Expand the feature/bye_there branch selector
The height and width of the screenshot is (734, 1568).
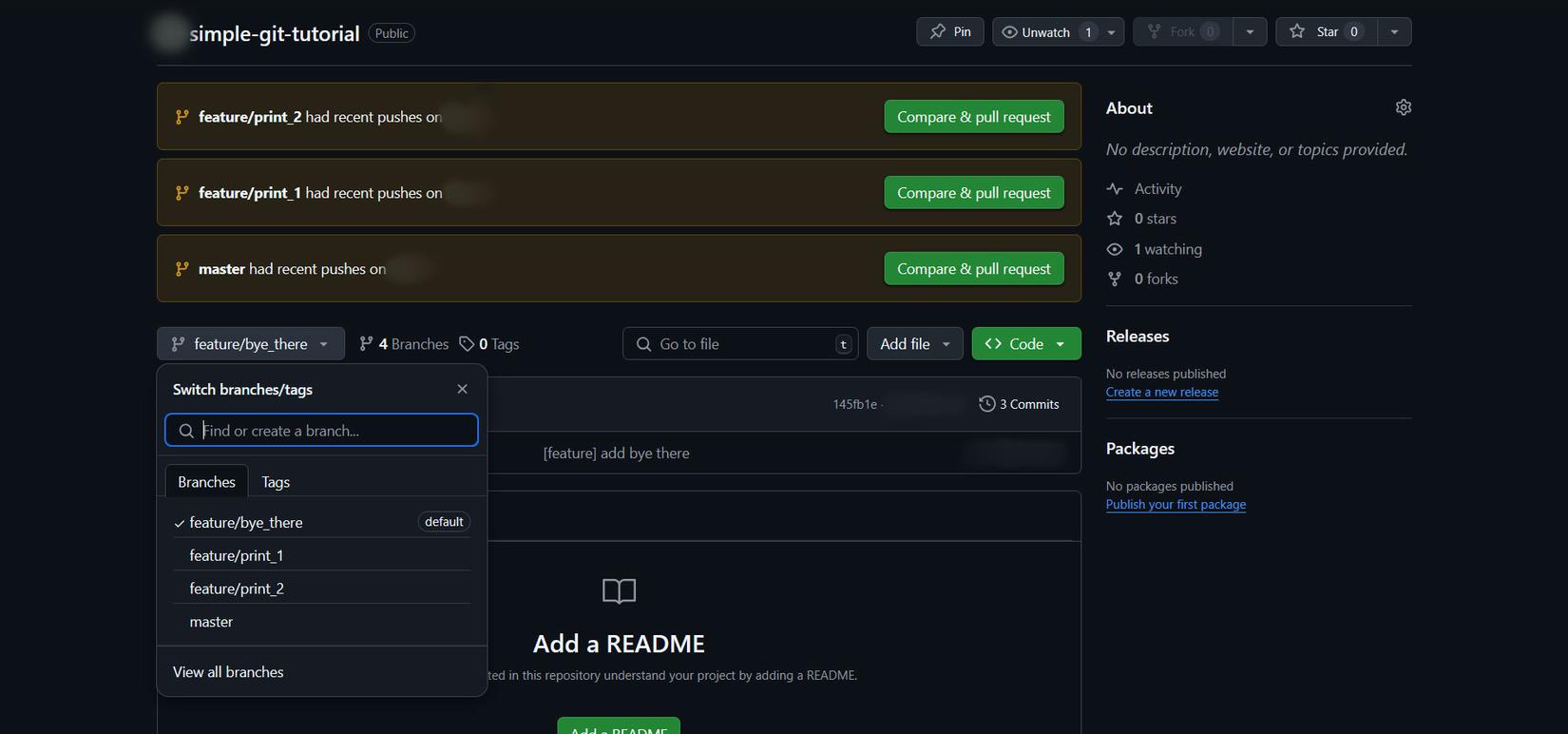click(251, 344)
